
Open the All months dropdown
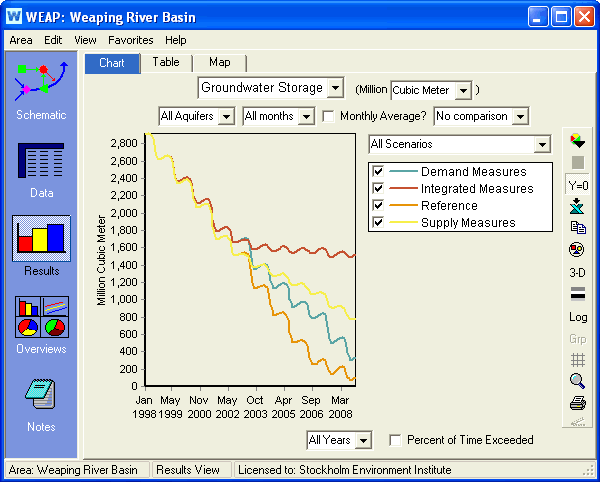[306, 116]
